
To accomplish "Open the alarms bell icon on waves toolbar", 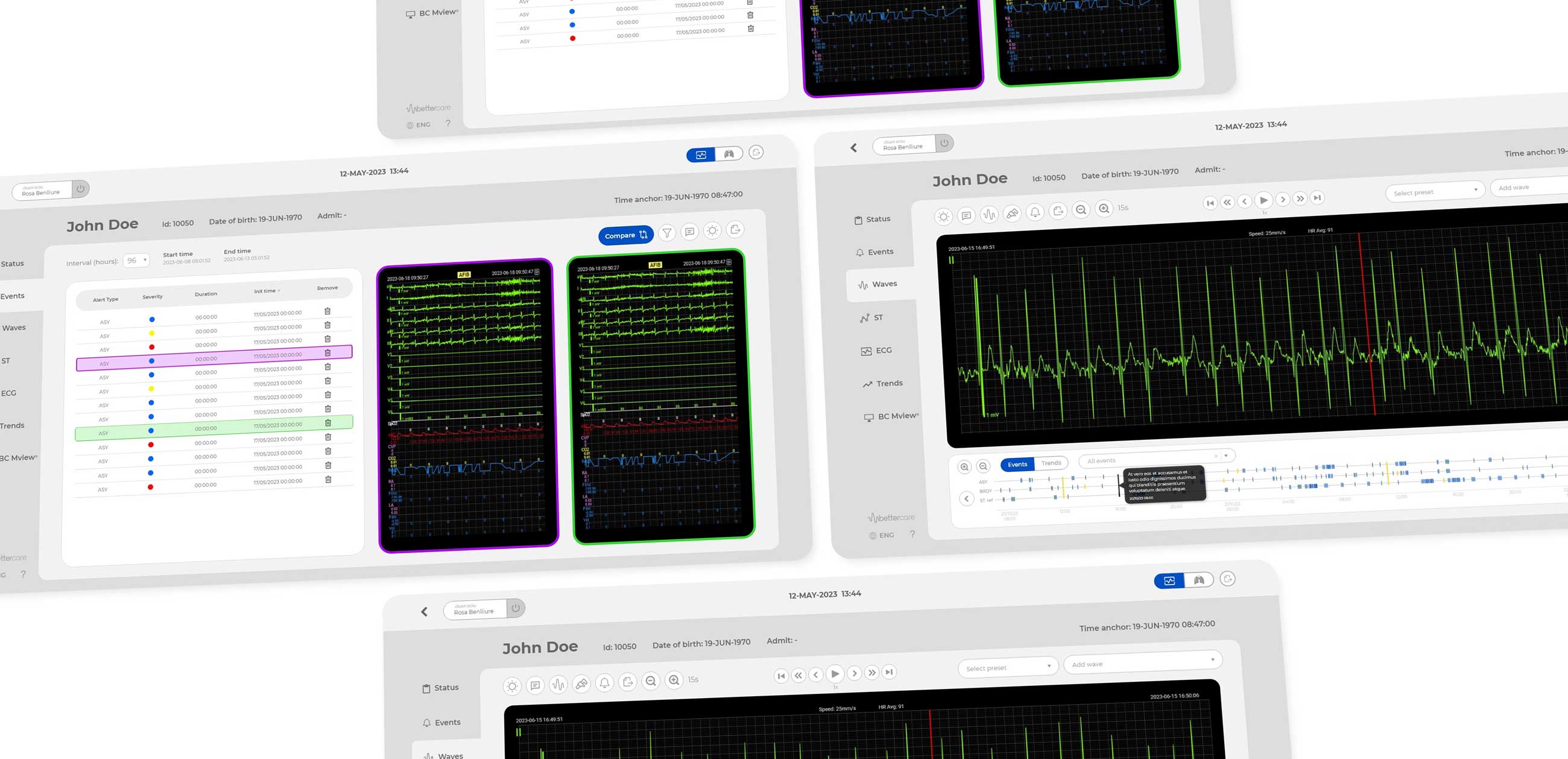I will pyautogui.click(x=1035, y=212).
